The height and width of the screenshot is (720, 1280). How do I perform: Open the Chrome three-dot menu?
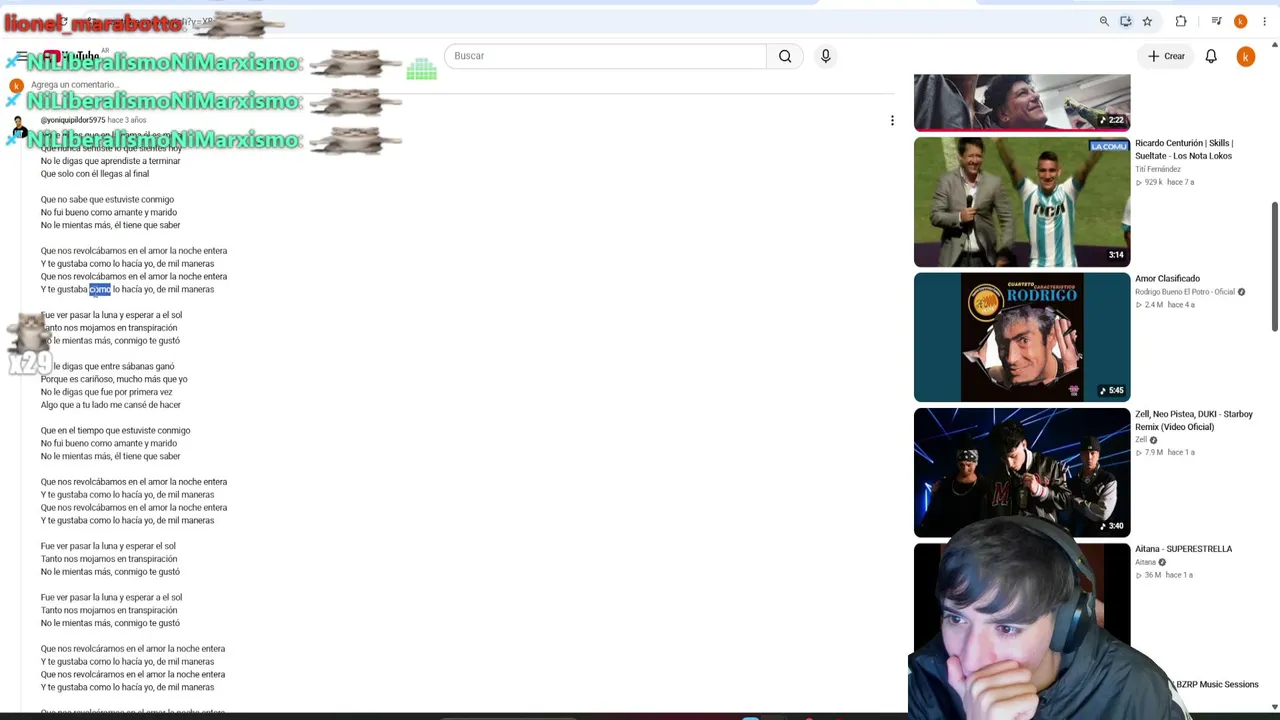pyautogui.click(x=1264, y=21)
